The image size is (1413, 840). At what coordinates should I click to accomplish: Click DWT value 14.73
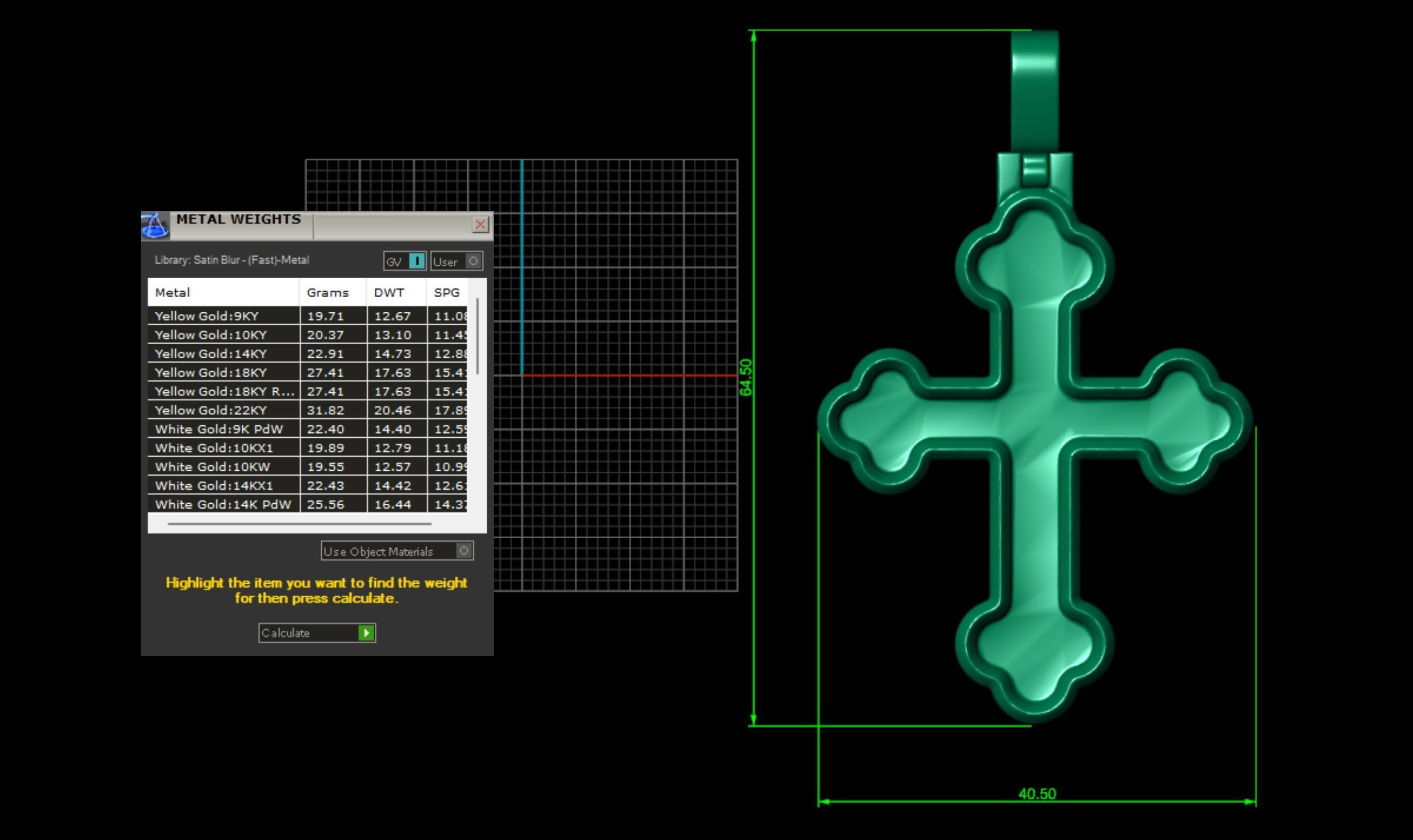[392, 353]
